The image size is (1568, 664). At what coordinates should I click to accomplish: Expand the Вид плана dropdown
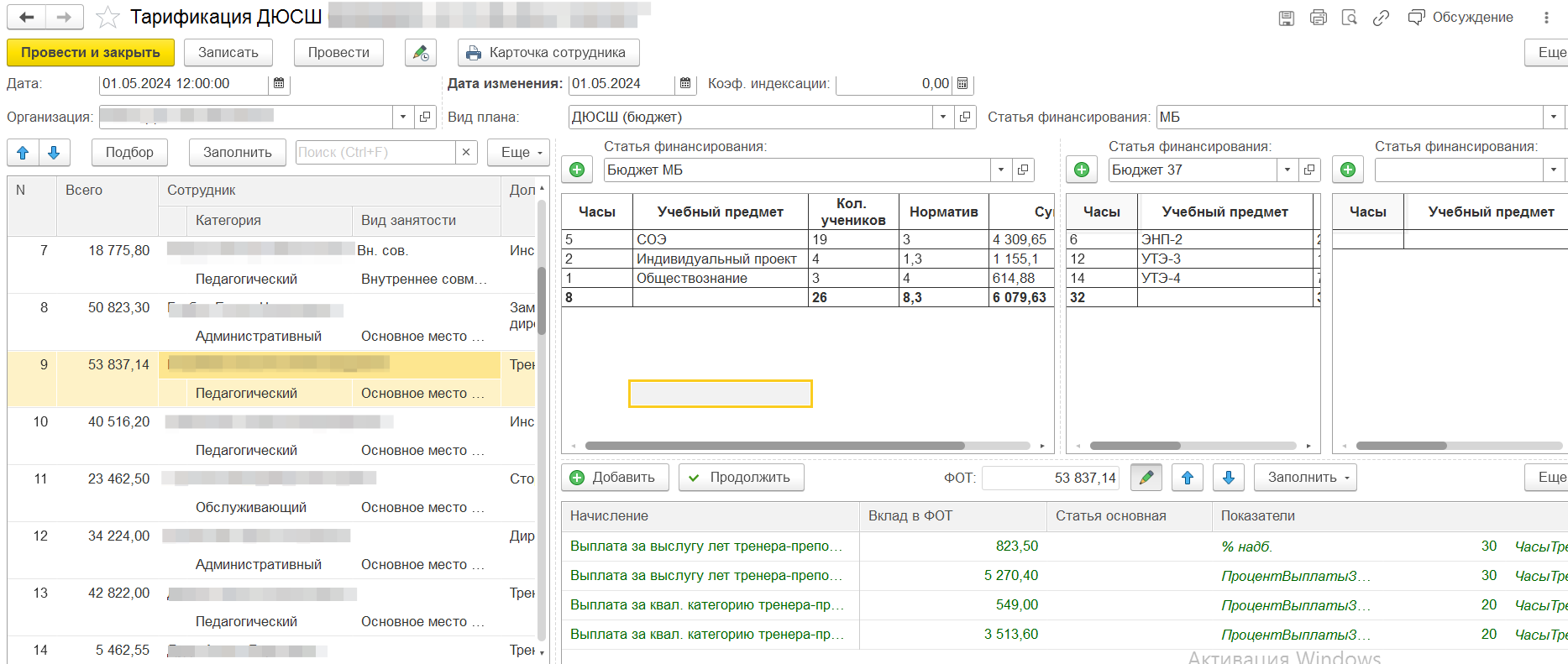click(x=943, y=118)
